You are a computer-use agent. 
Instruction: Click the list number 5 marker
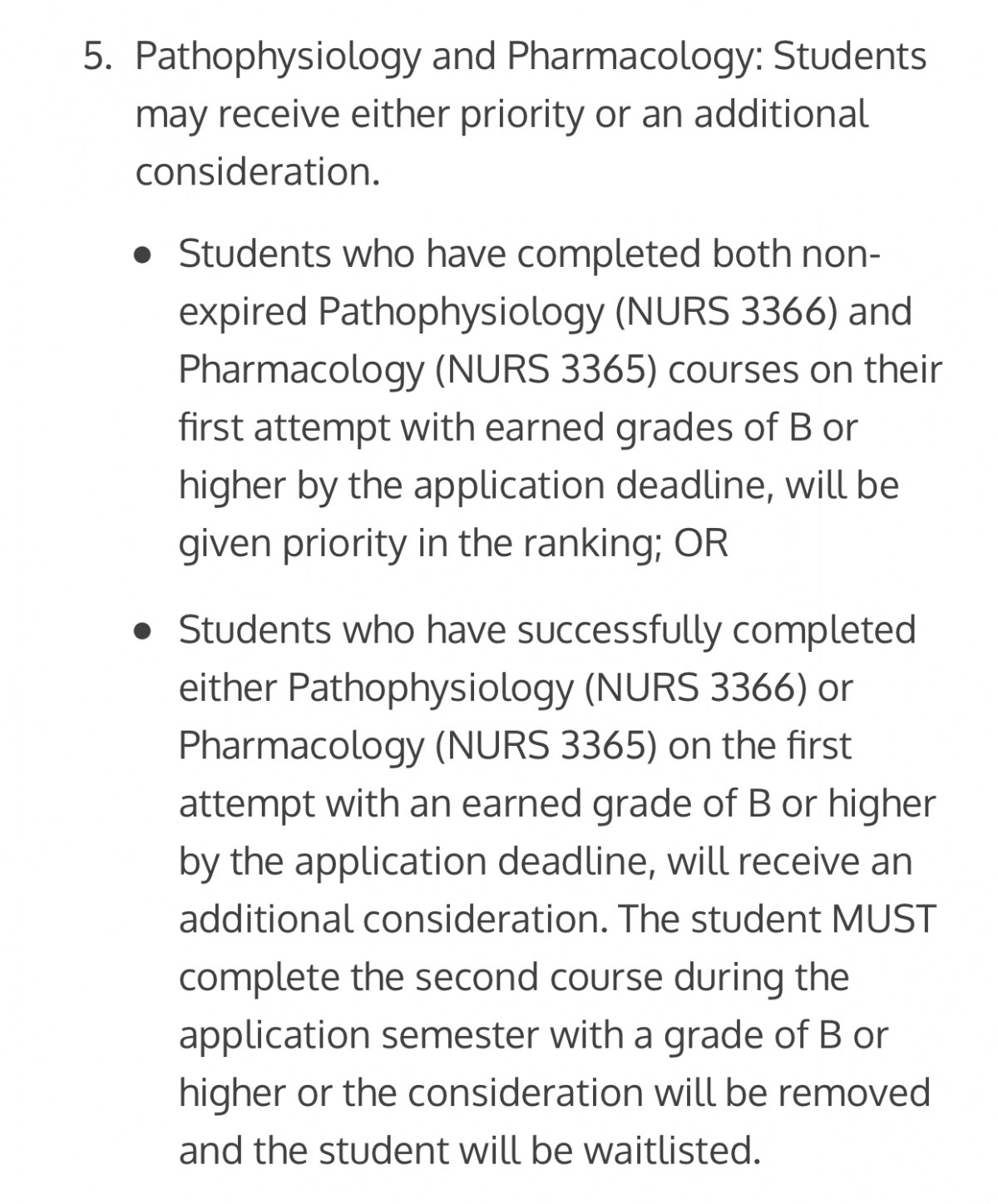point(96,57)
